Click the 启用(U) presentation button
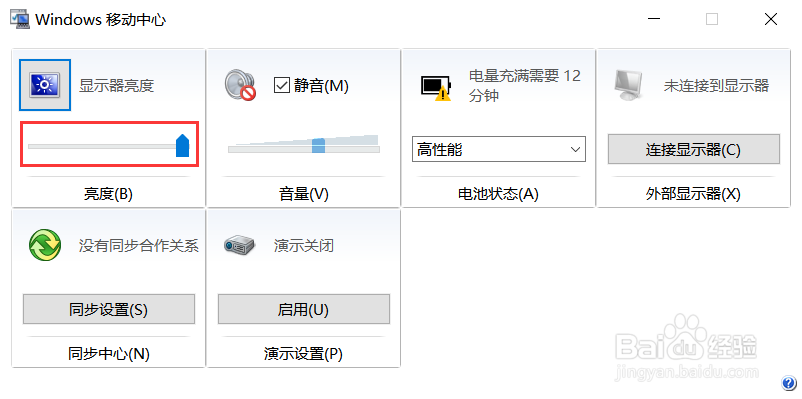 [304, 309]
